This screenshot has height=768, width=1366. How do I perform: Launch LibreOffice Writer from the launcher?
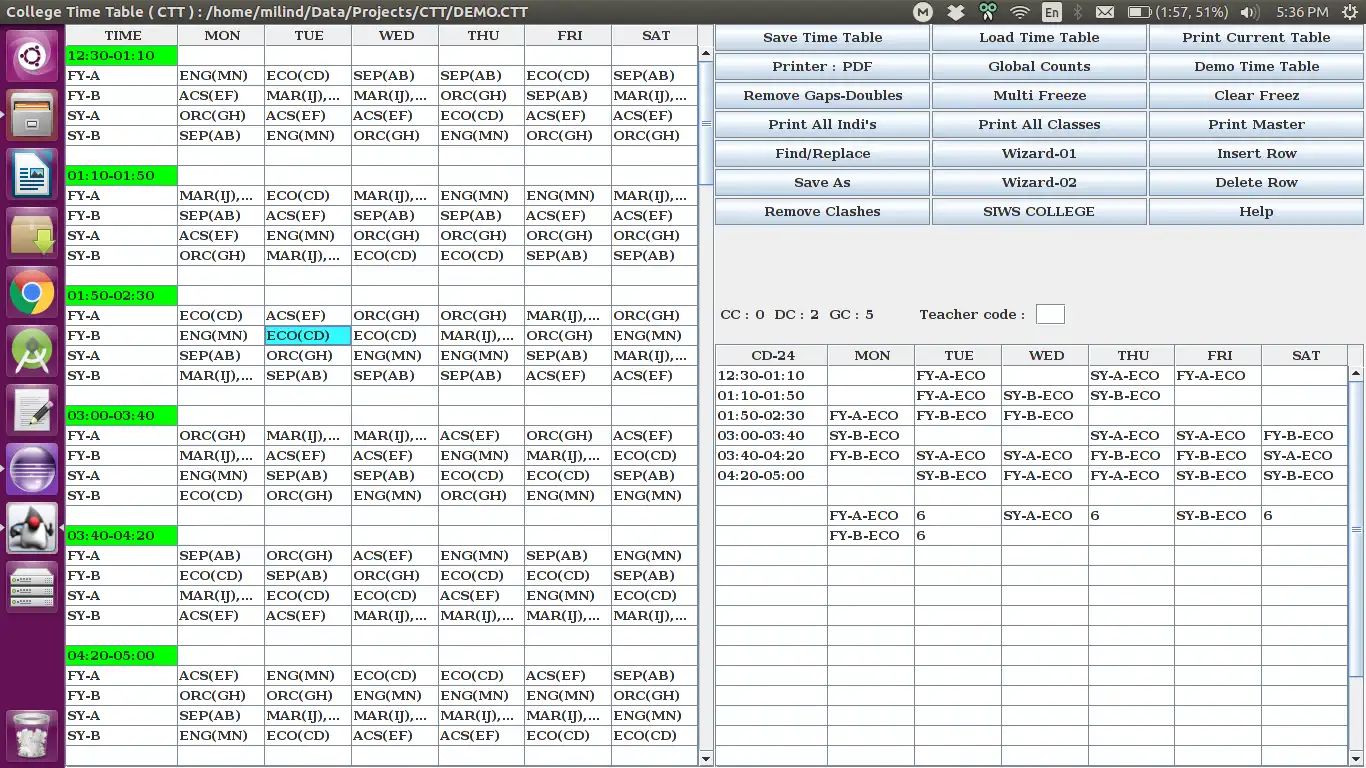[32, 175]
